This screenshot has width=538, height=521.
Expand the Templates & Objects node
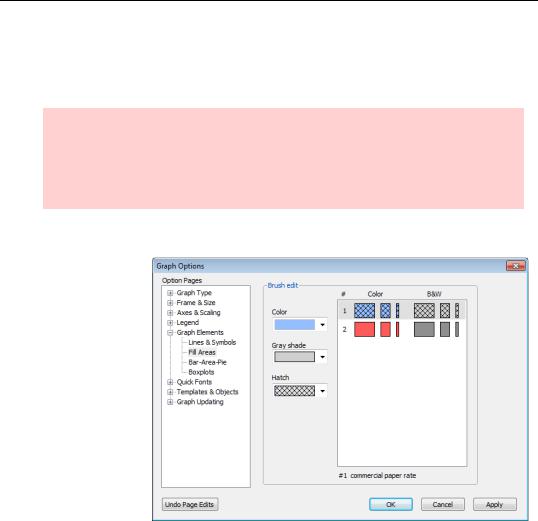click(x=170, y=392)
